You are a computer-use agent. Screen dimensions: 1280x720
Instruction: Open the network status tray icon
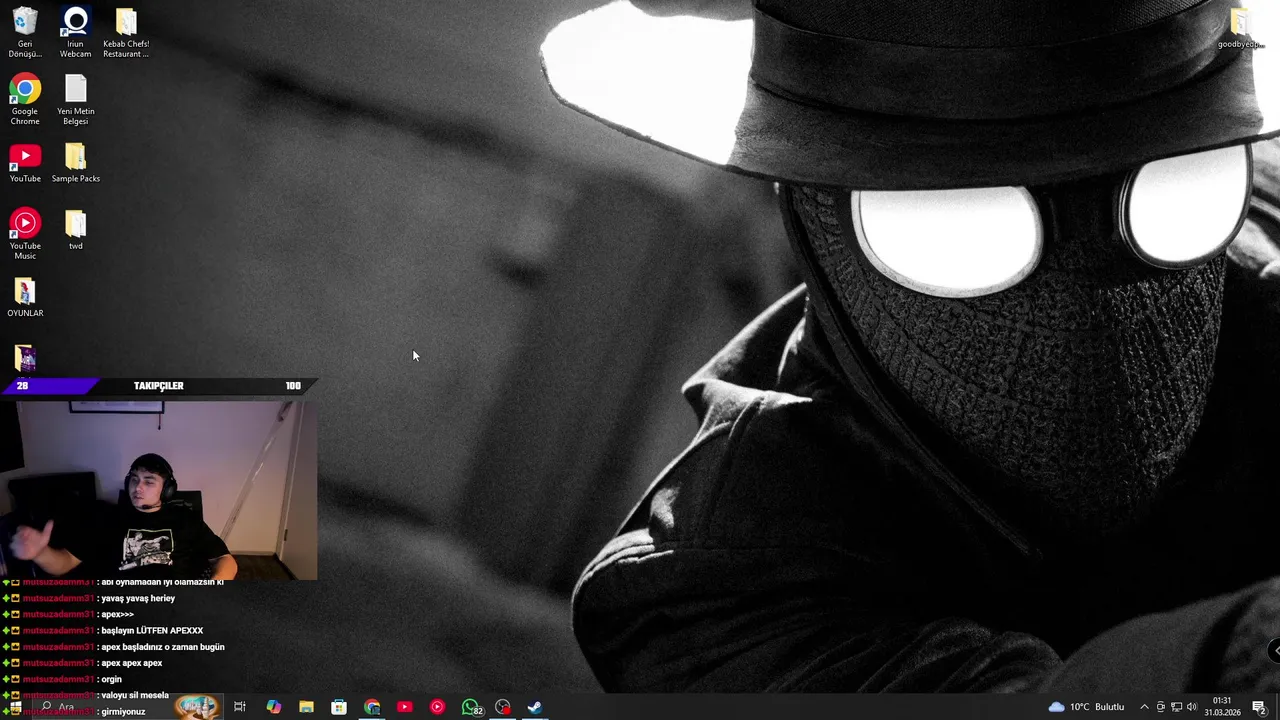[1176, 707]
